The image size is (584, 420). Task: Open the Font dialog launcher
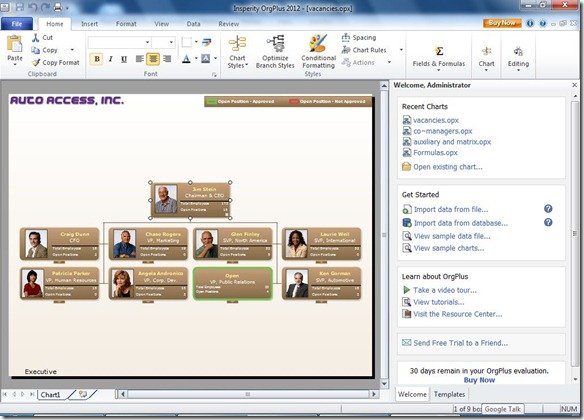click(215, 74)
